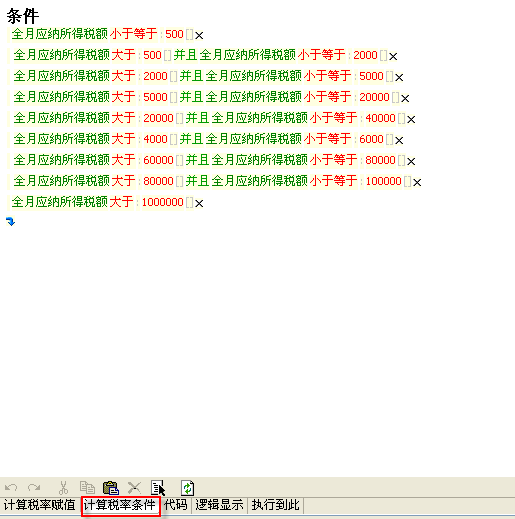Click 全月应纳所得税额 variable in the first row
The width and height of the screenshot is (515, 519).
(x=60, y=34)
